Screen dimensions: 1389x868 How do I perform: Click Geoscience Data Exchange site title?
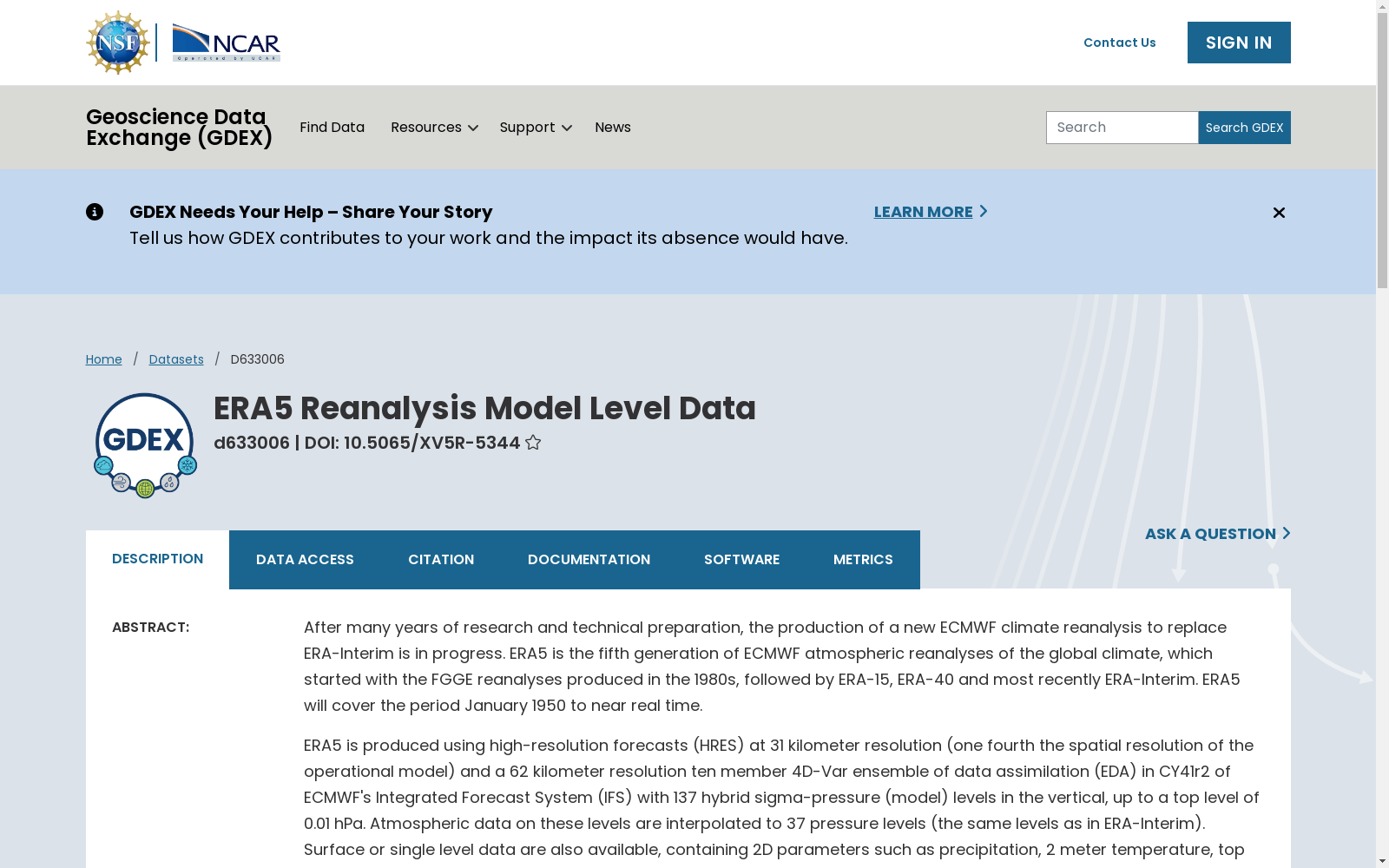click(180, 128)
